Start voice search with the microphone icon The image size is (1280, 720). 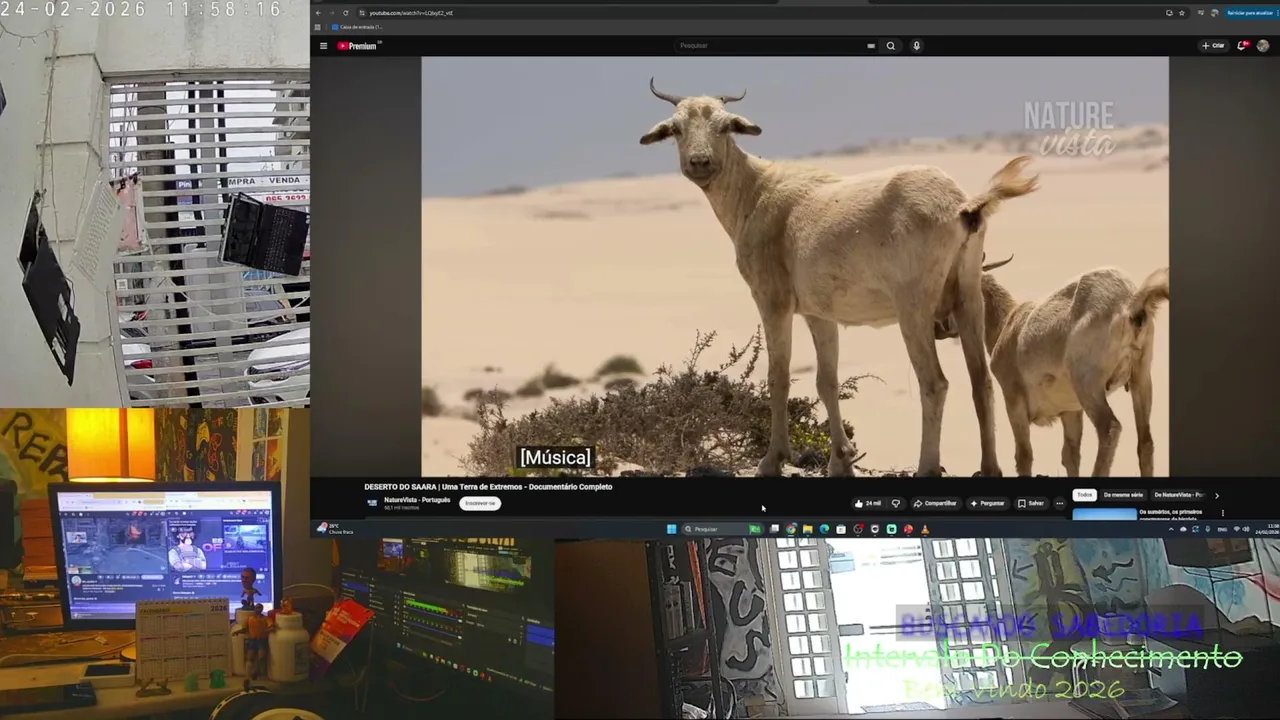(916, 46)
